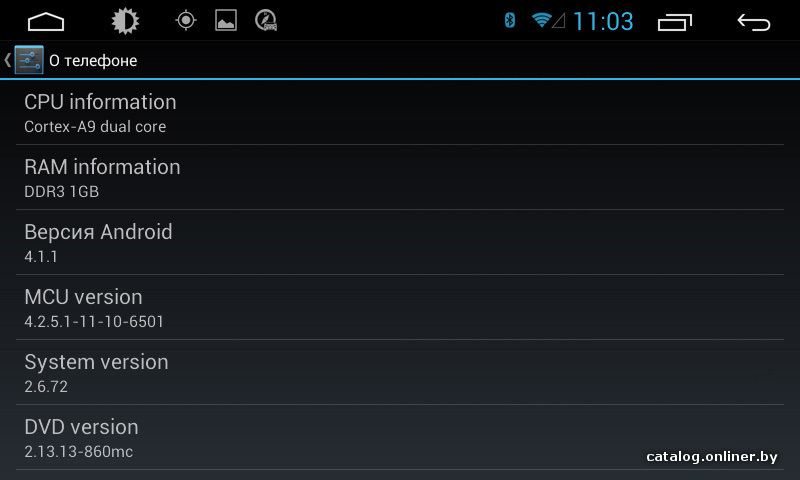Tap the mobile signal strength indicator
The width and height of the screenshot is (800, 480).
pyautogui.click(x=559, y=21)
